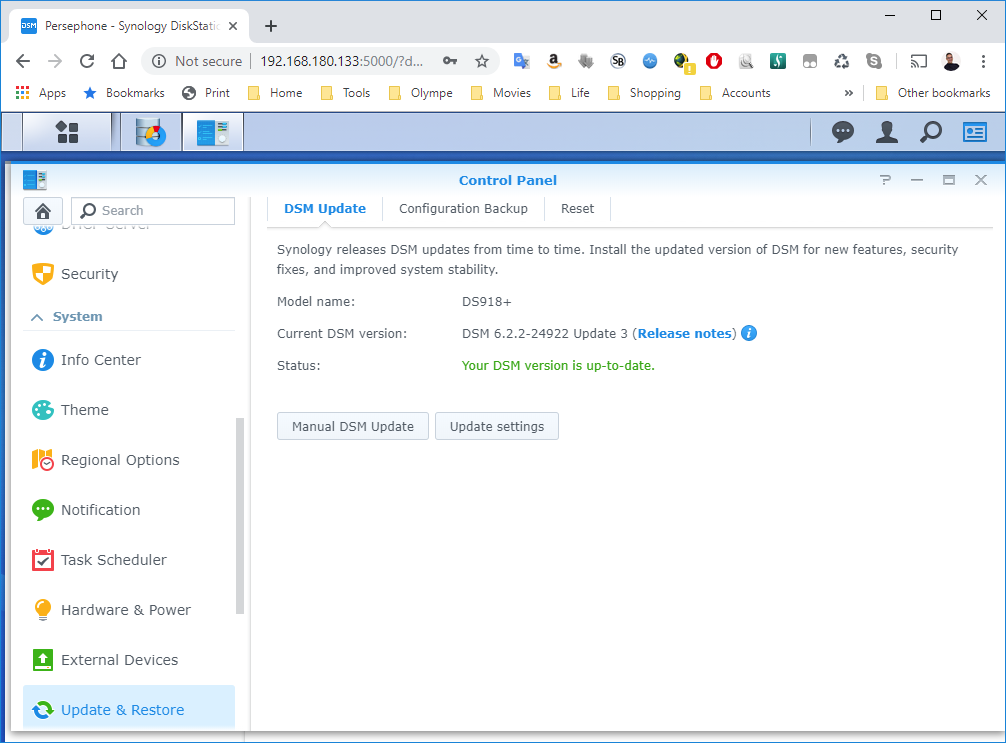Open Control Panel help question mark

click(885, 180)
